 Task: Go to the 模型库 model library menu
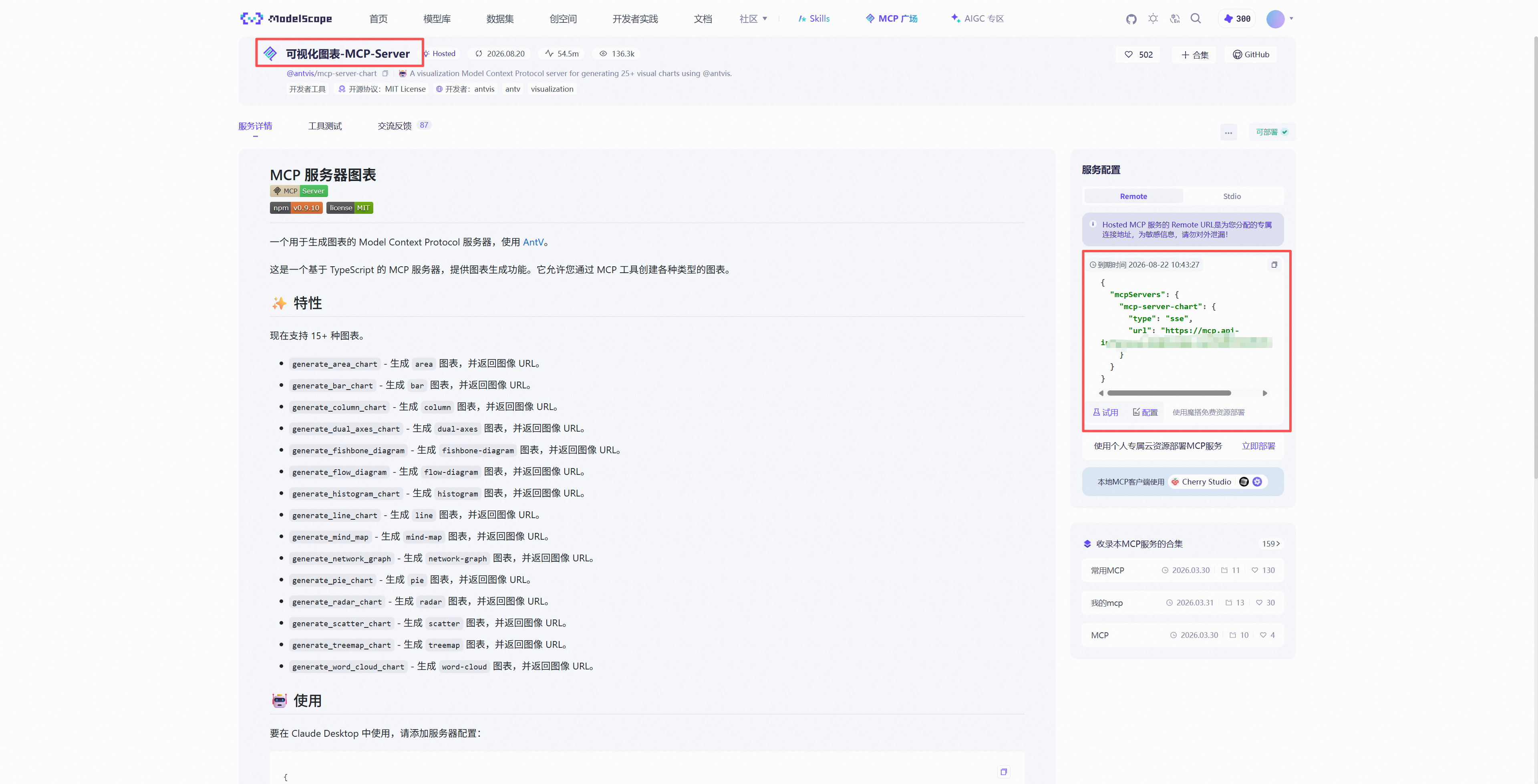(437, 18)
